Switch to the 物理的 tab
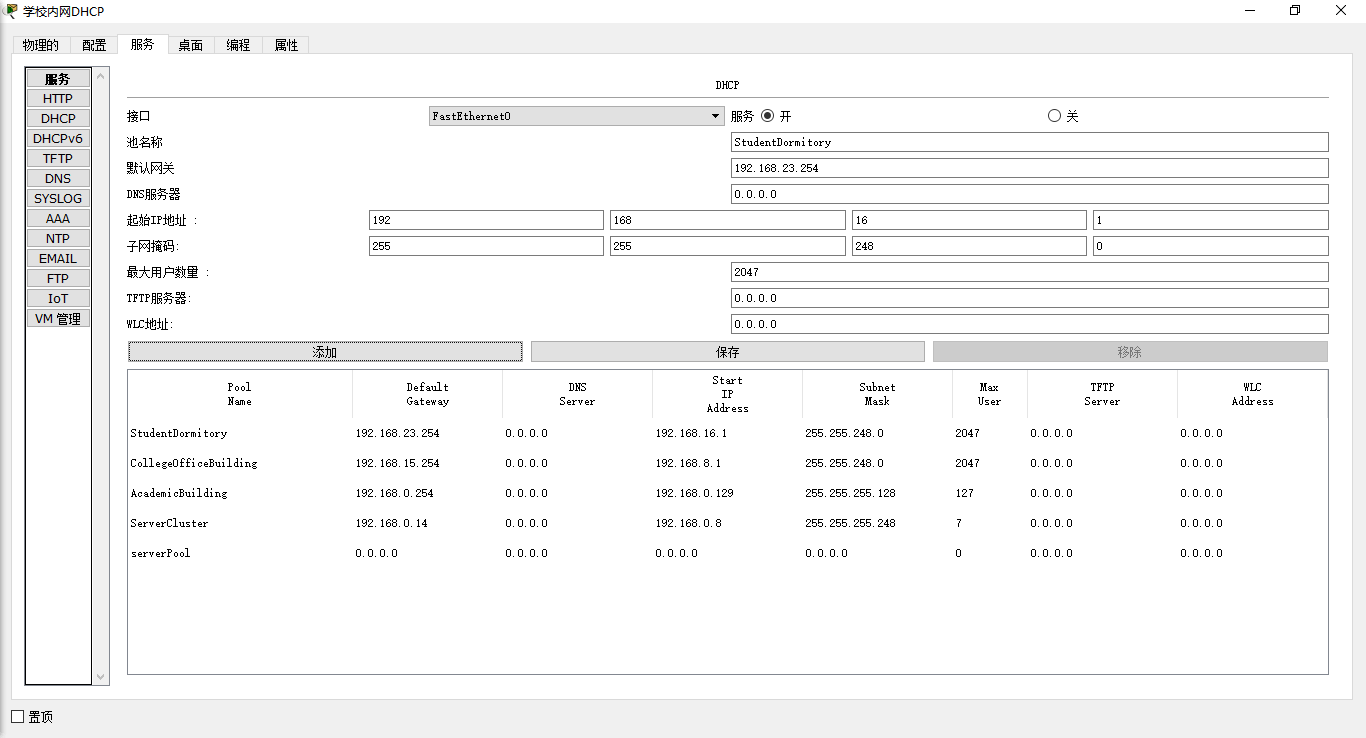1366x738 pixels. point(41,45)
